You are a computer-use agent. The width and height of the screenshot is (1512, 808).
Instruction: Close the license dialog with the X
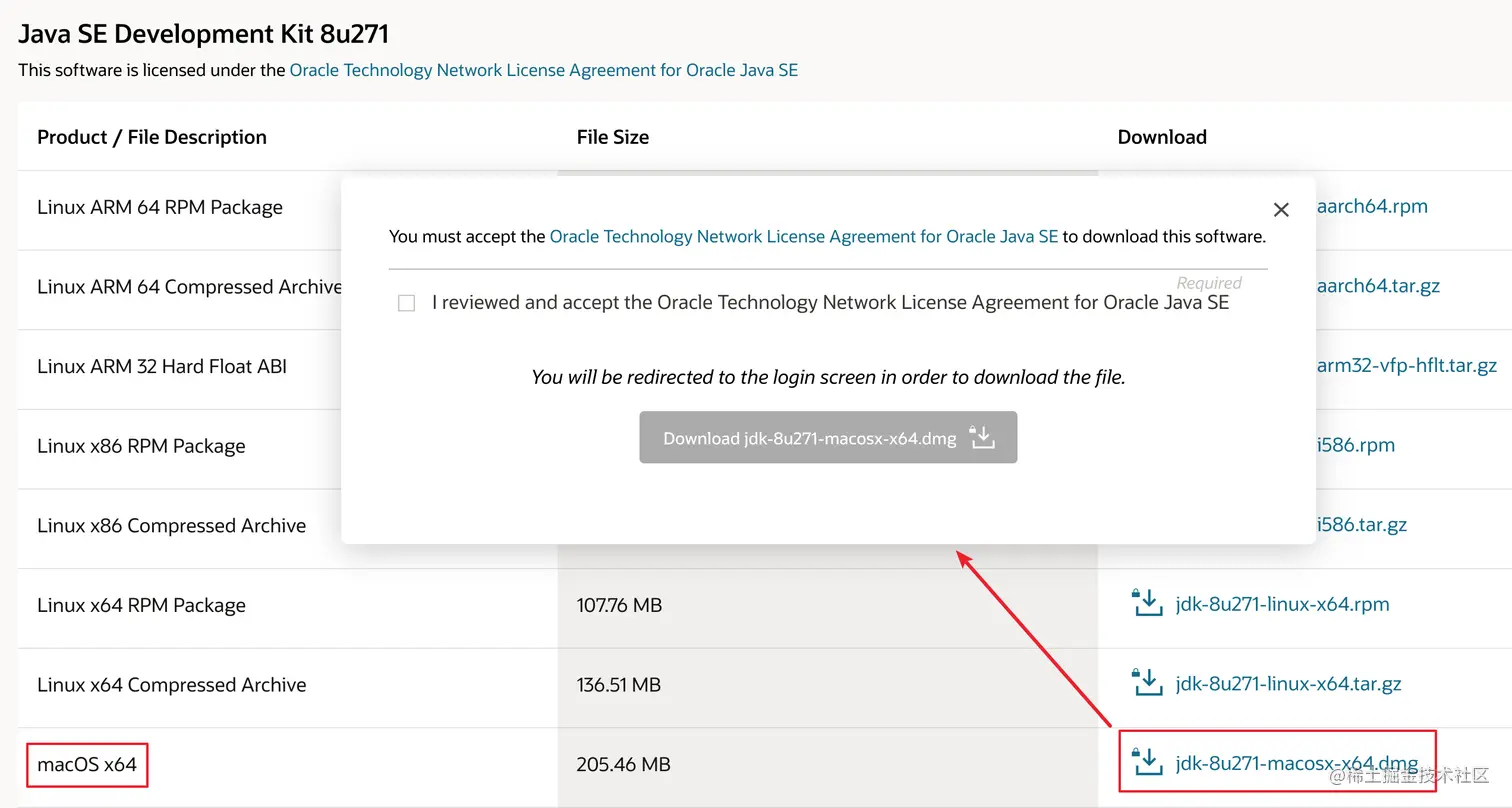[1281, 210]
